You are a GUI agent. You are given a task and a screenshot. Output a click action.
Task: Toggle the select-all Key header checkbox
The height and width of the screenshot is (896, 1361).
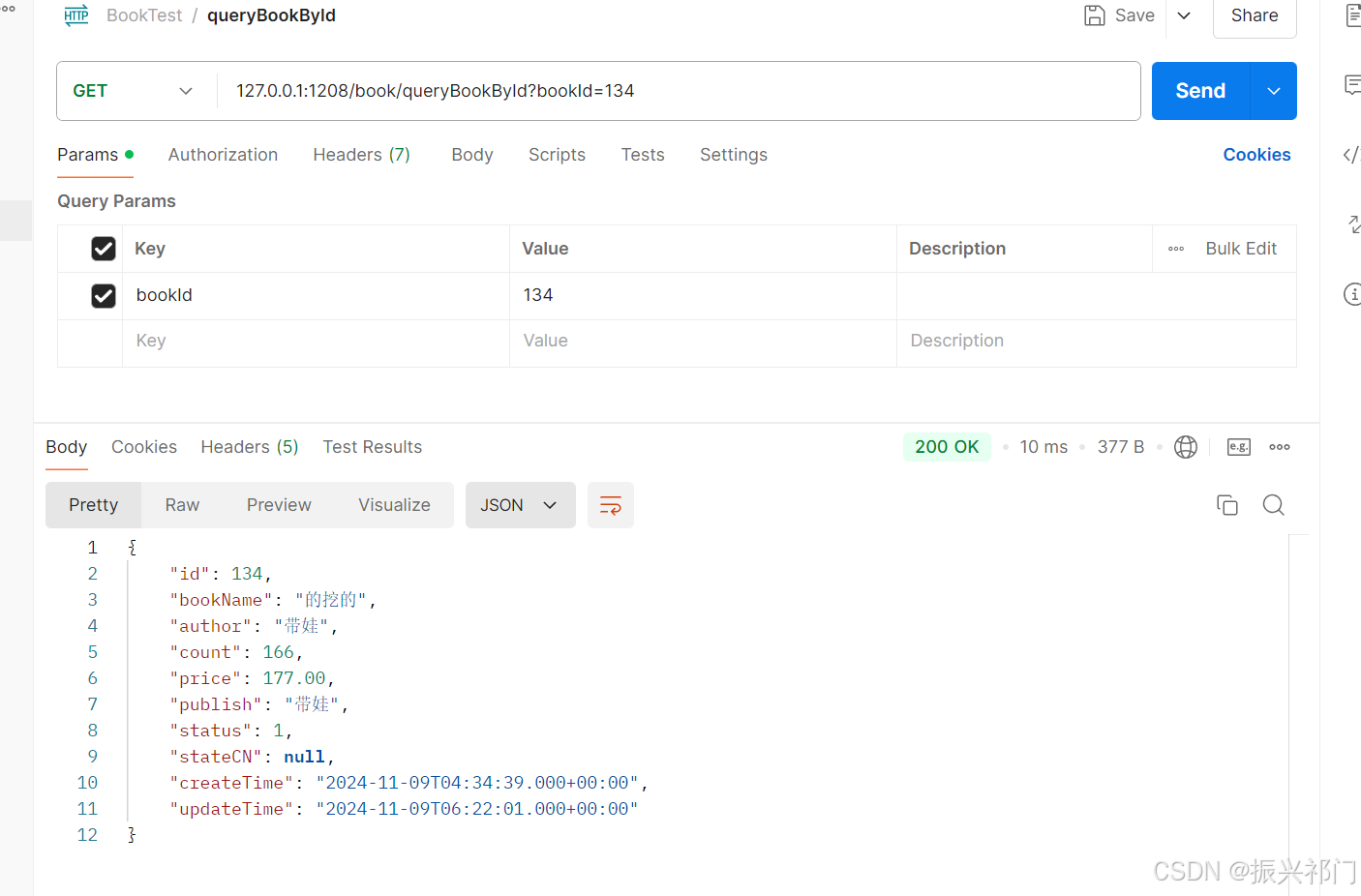[x=104, y=249]
